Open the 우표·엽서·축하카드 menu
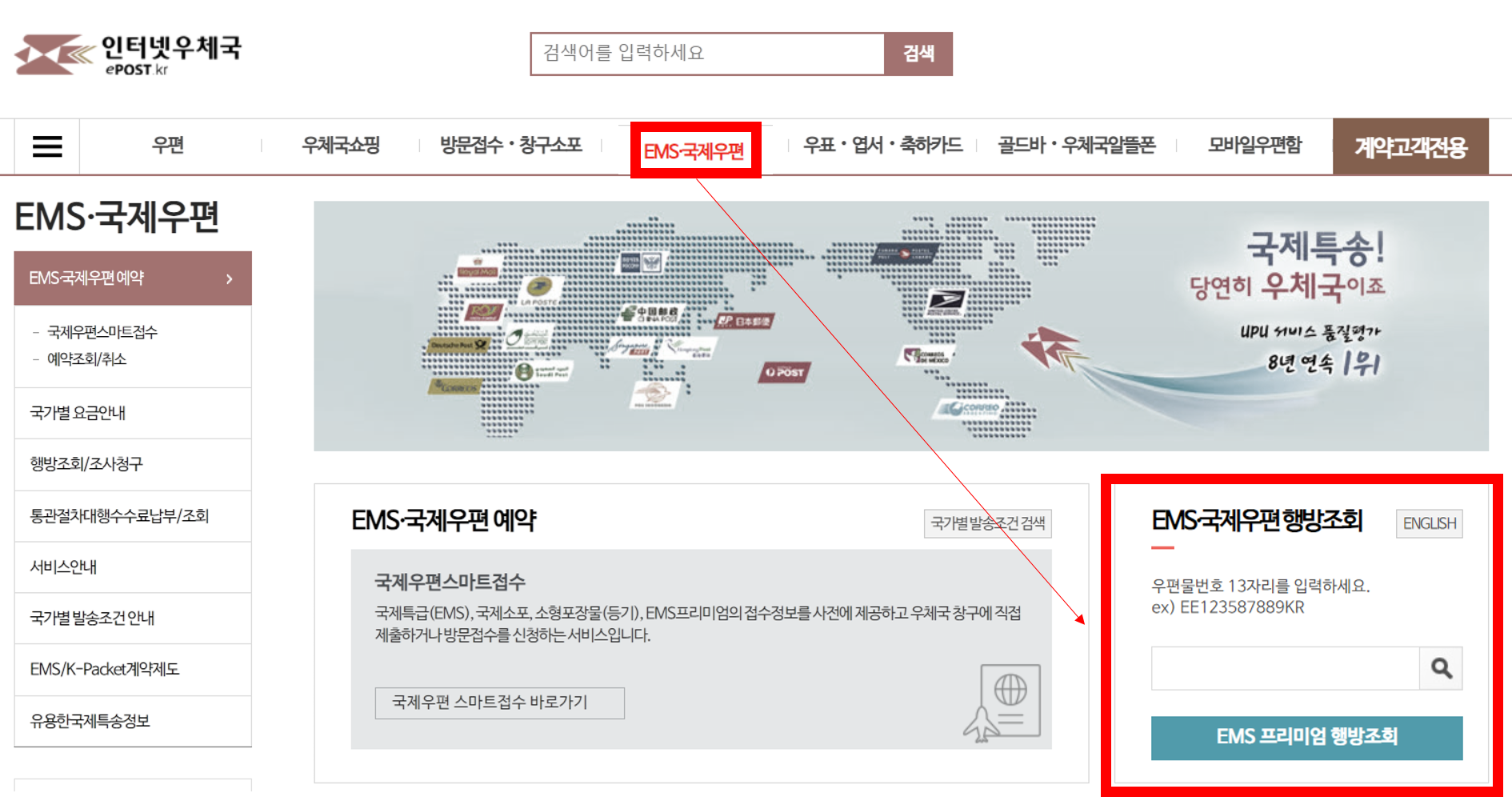Viewport: 1512px width, 797px height. pyautogui.click(x=882, y=146)
